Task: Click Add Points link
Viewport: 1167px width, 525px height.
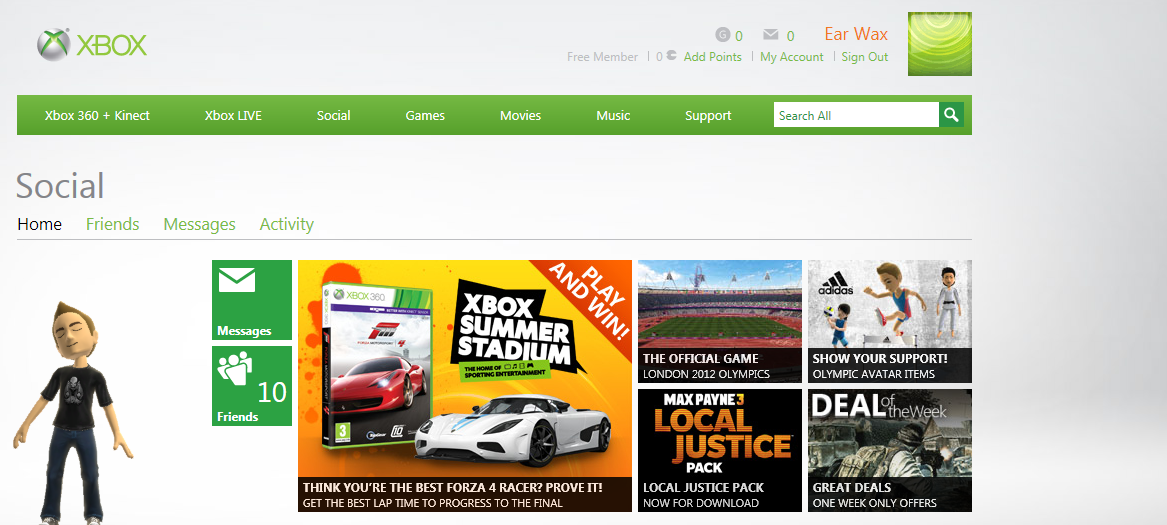Action: tap(713, 57)
